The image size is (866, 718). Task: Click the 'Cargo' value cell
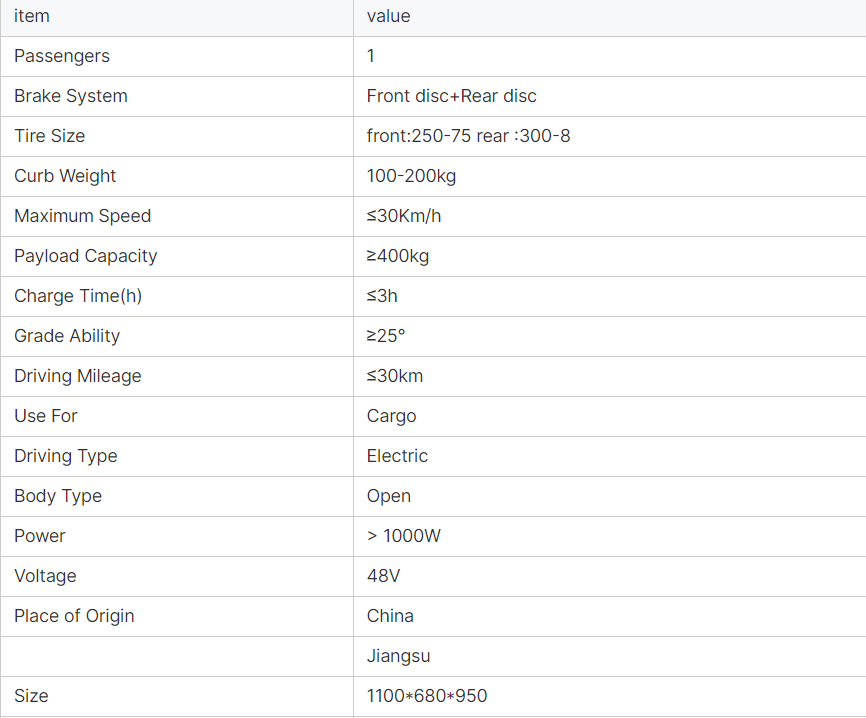[391, 416]
